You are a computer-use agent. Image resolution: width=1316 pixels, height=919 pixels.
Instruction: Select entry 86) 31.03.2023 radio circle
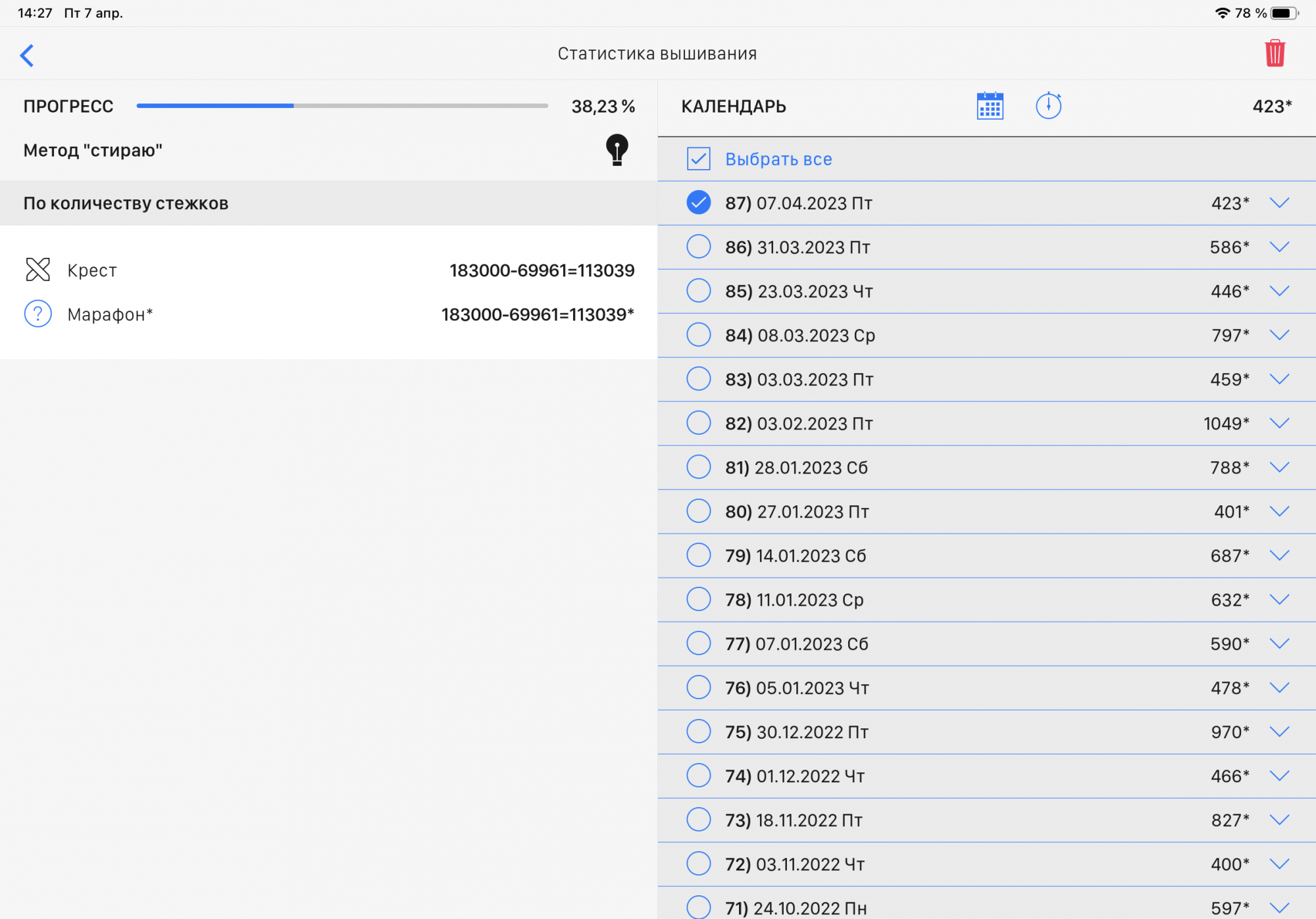(698, 247)
